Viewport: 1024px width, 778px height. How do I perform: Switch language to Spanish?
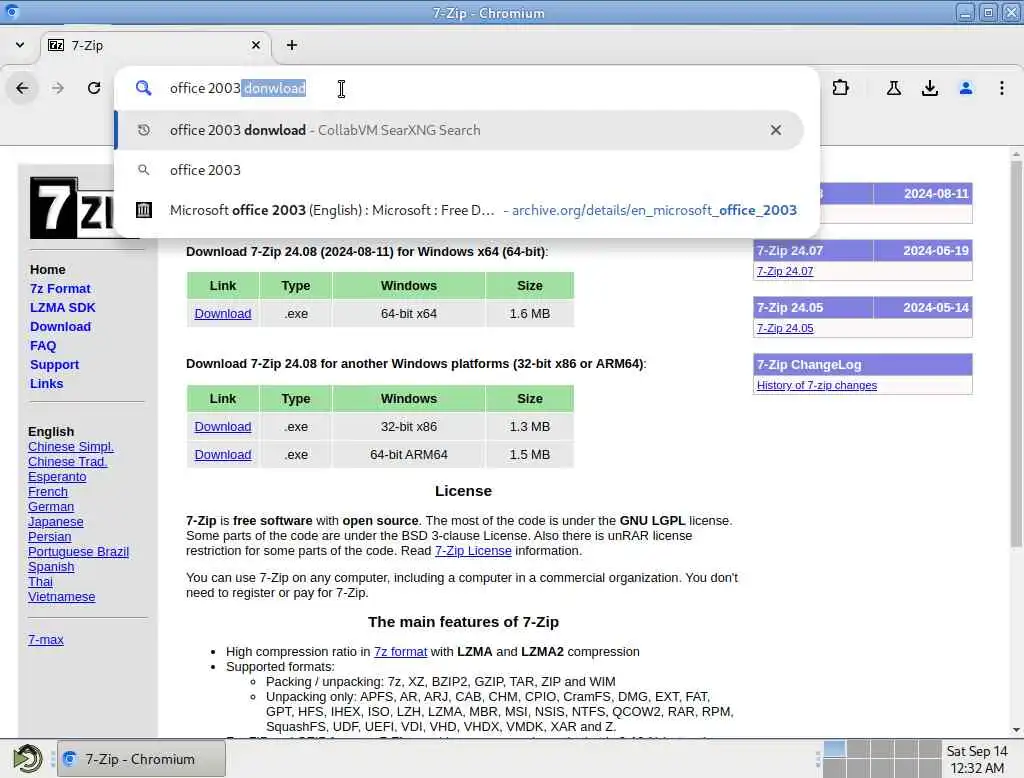[51, 567]
